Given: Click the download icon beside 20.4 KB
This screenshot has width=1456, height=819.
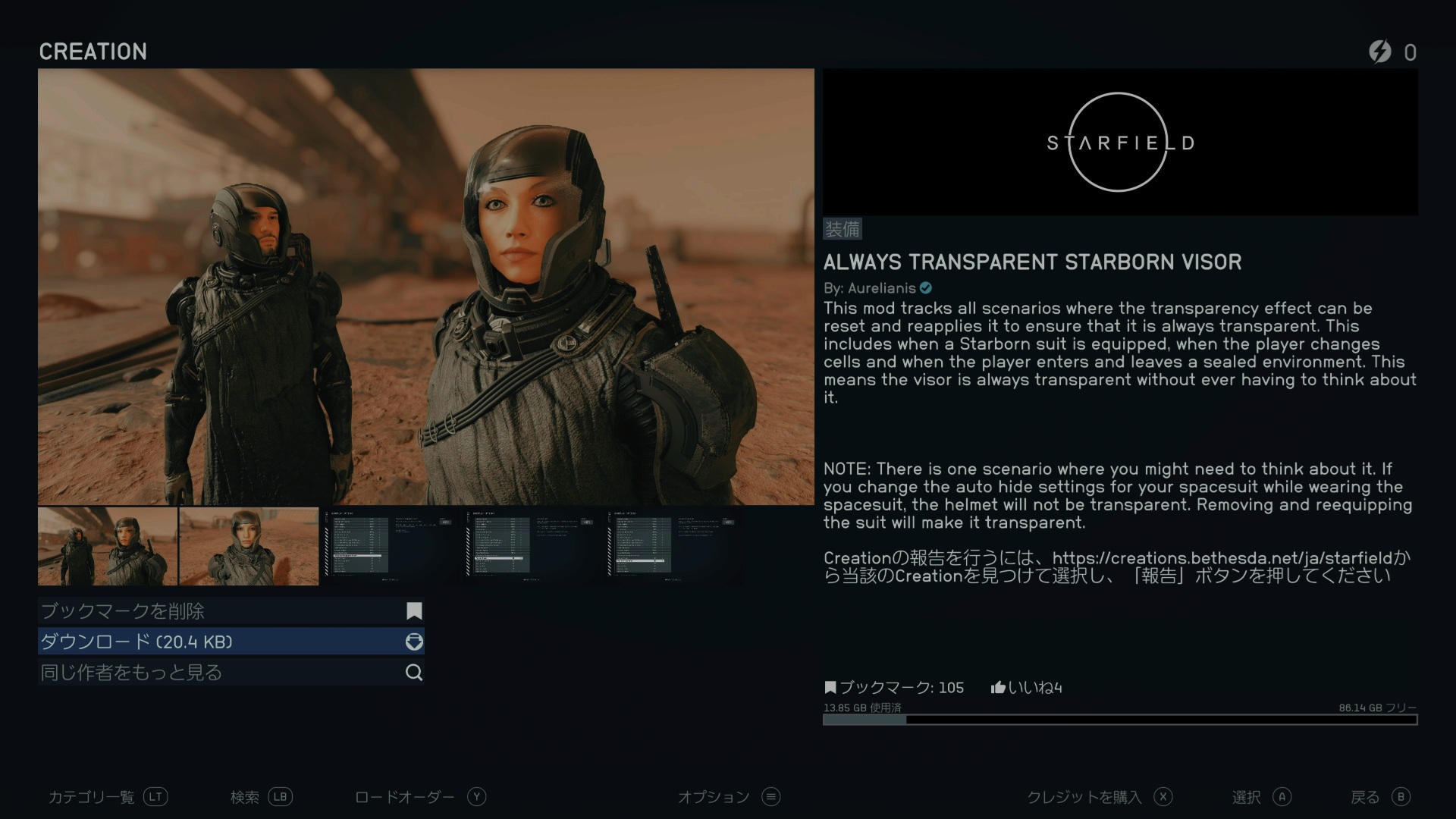Looking at the screenshot, I should pyautogui.click(x=414, y=642).
